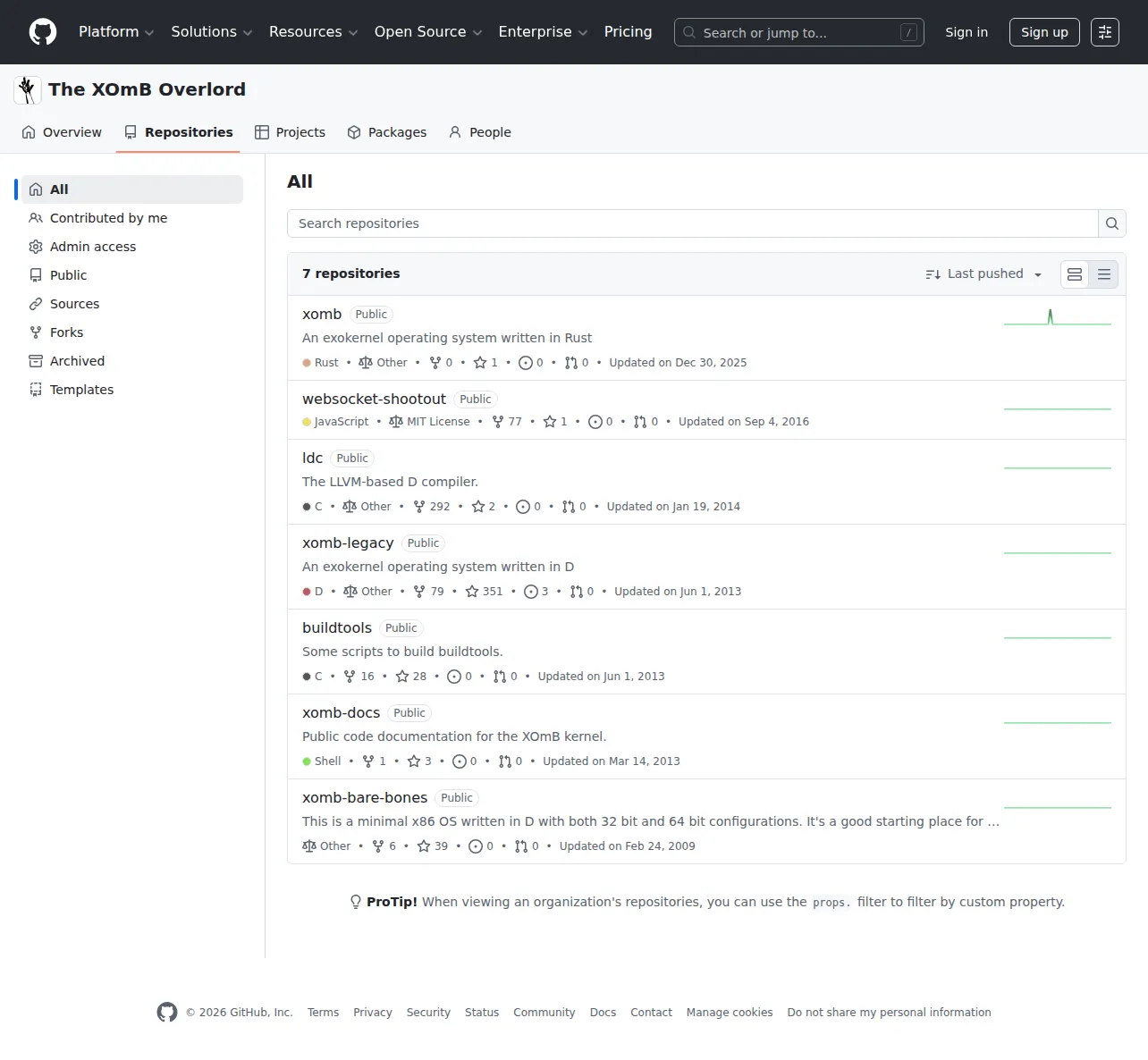Show Templates repositories
The image size is (1148, 1060).
(132, 390)
